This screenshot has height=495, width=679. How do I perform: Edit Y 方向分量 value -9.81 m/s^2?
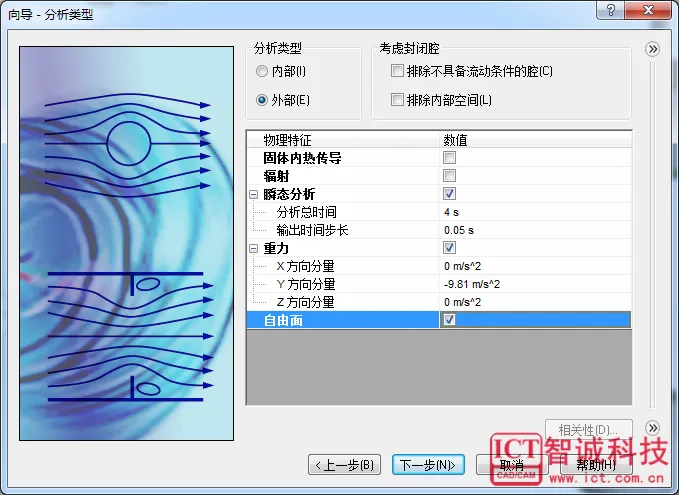click(536, 284)
